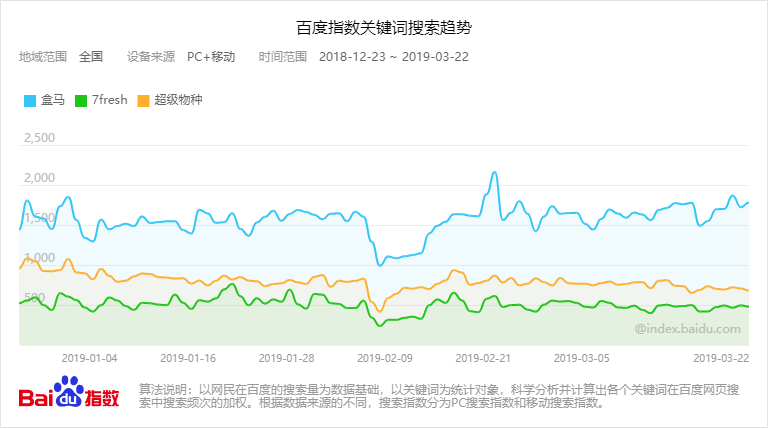The height and width of the screenshot is (429, 768).
Task: Select the 2019-01-04 date on x-axis
Action: pos(89,357)
